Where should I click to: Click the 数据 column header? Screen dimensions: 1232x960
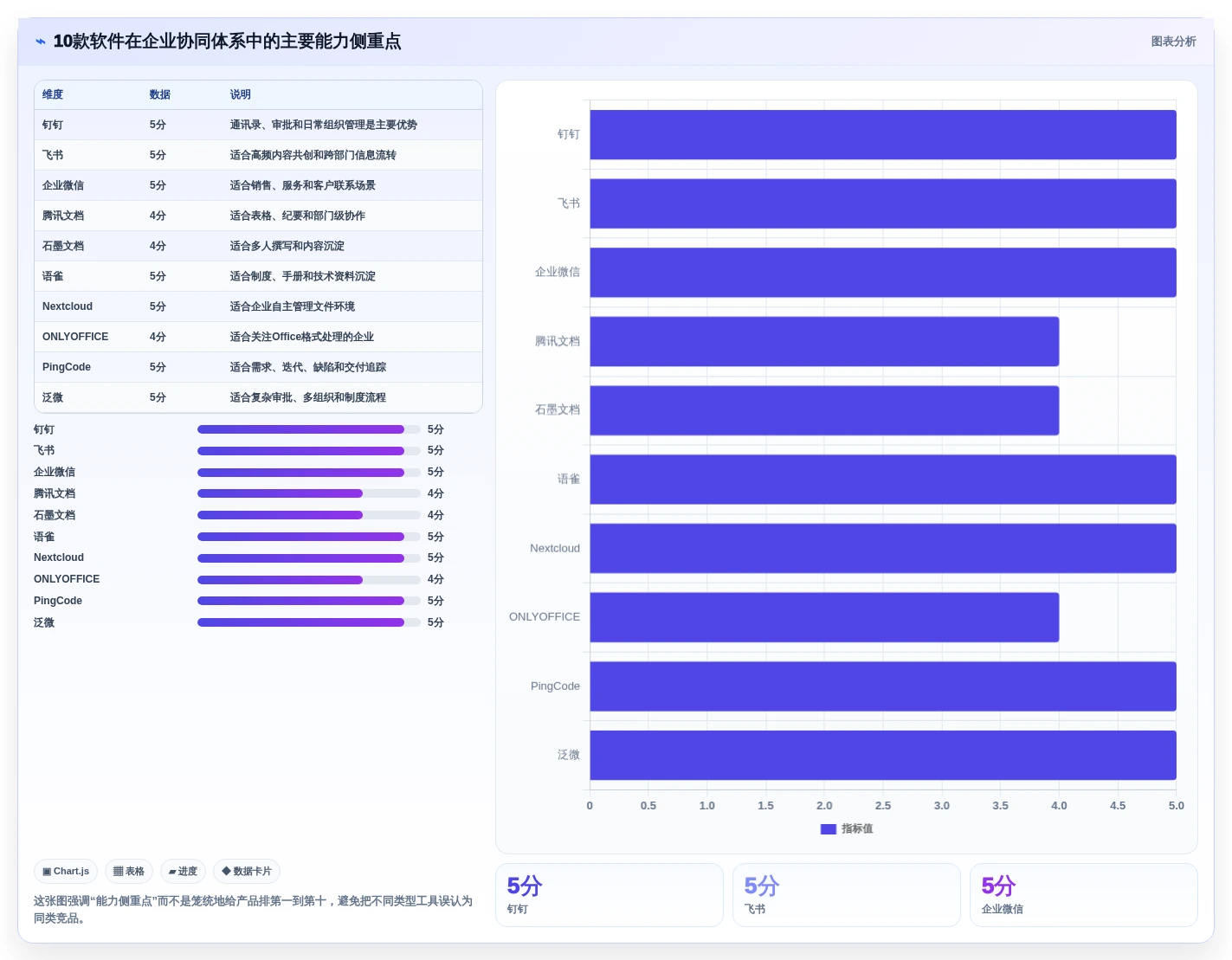pyautogui.click(x=159, y=94)
